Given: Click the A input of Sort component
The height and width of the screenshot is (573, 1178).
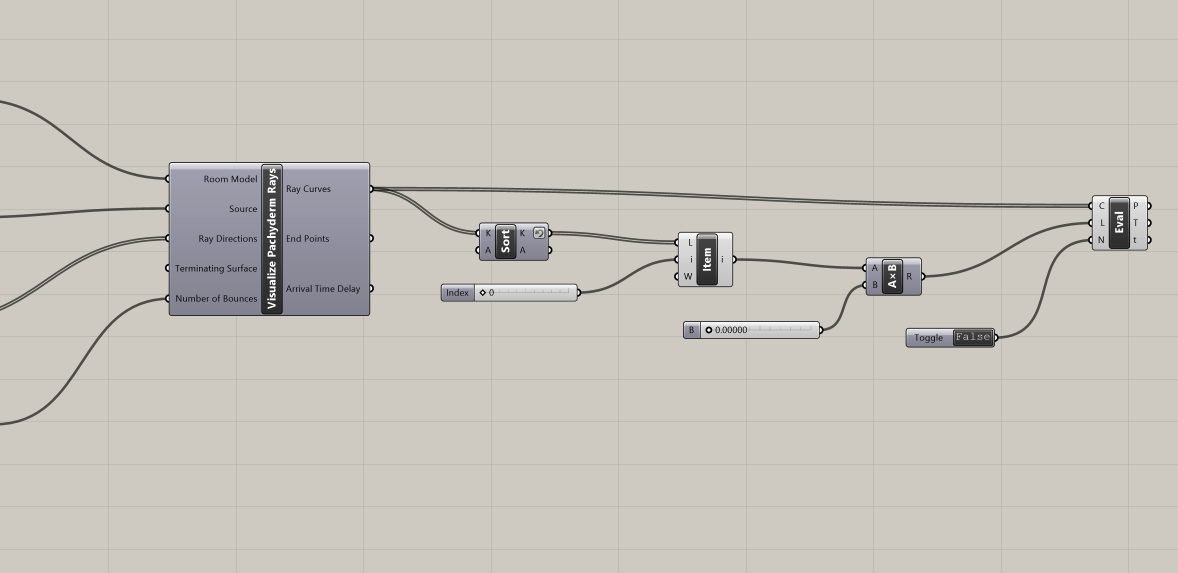Looking at the screenshot, I should pos(488,251).
